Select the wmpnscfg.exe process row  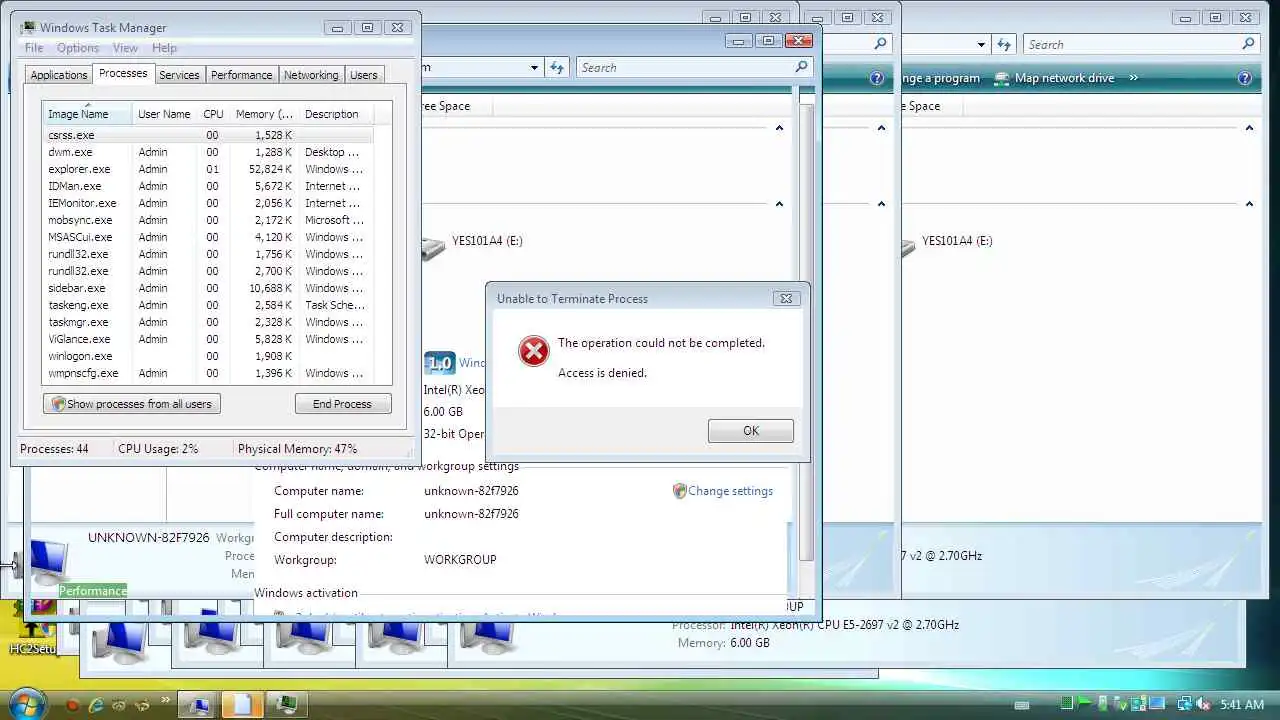[208, 373]
